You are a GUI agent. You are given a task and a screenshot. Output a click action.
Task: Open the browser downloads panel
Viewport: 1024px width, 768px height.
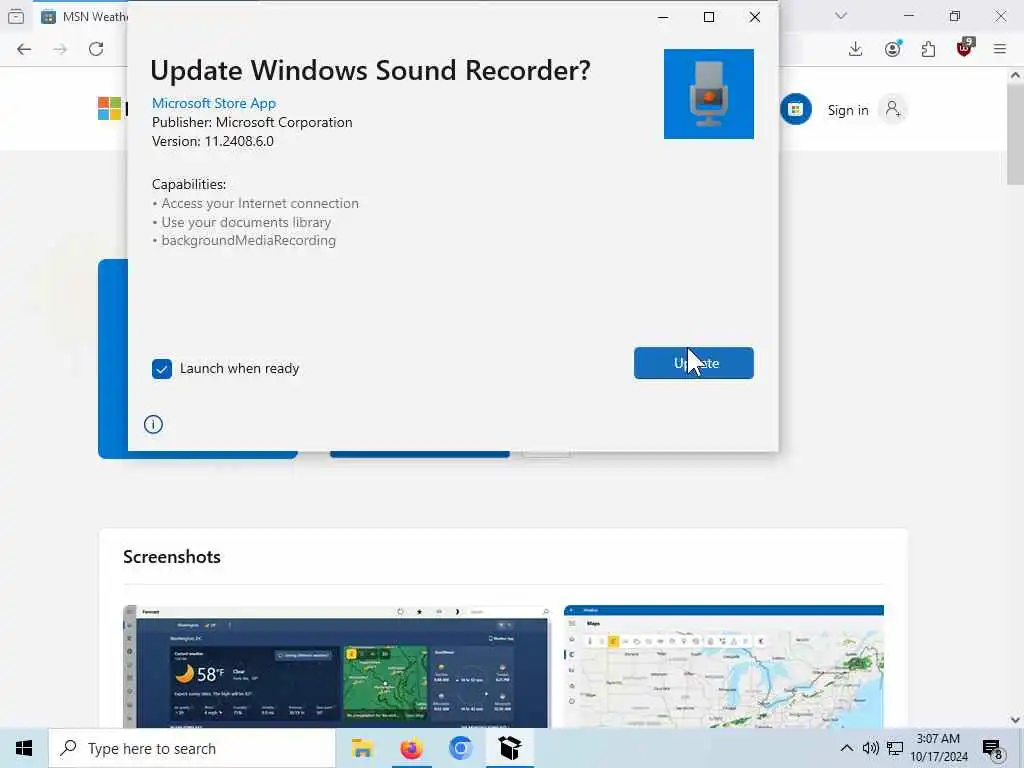point(856,49)
